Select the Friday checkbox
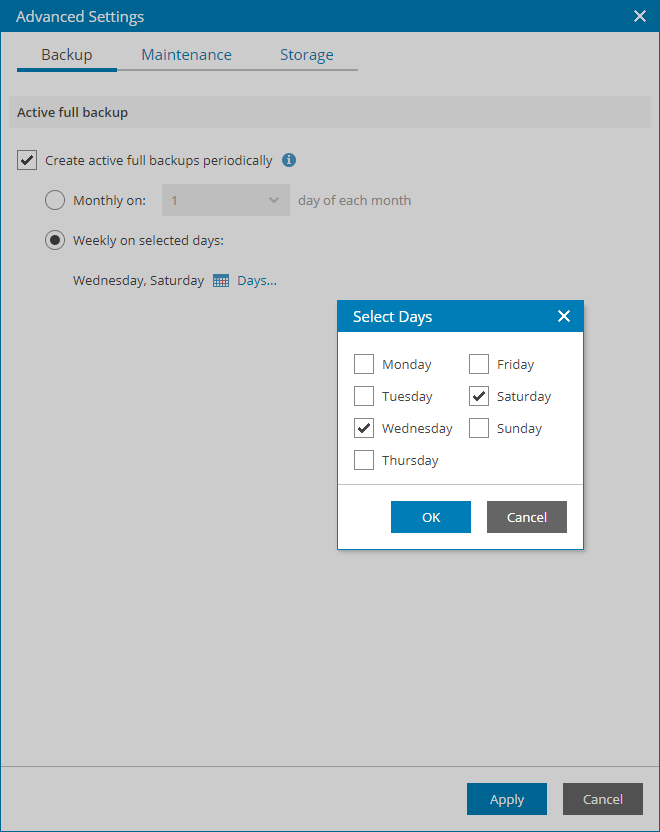Viewport: 660px width, 832px height. click(479, 364)
